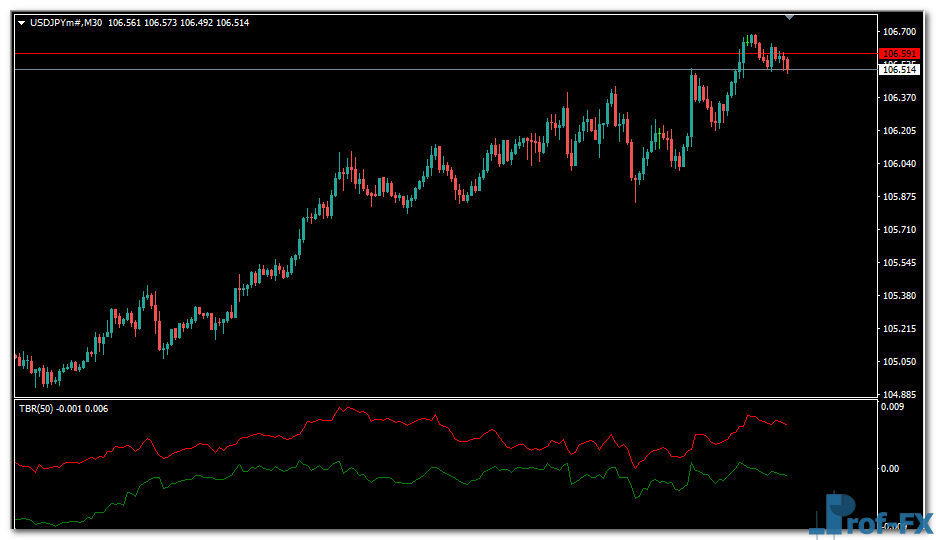Image resolution: width=936 pixels, height=540 pixels.
Task: Click the 105.380 level on price axis
Action: pos(898,296)
